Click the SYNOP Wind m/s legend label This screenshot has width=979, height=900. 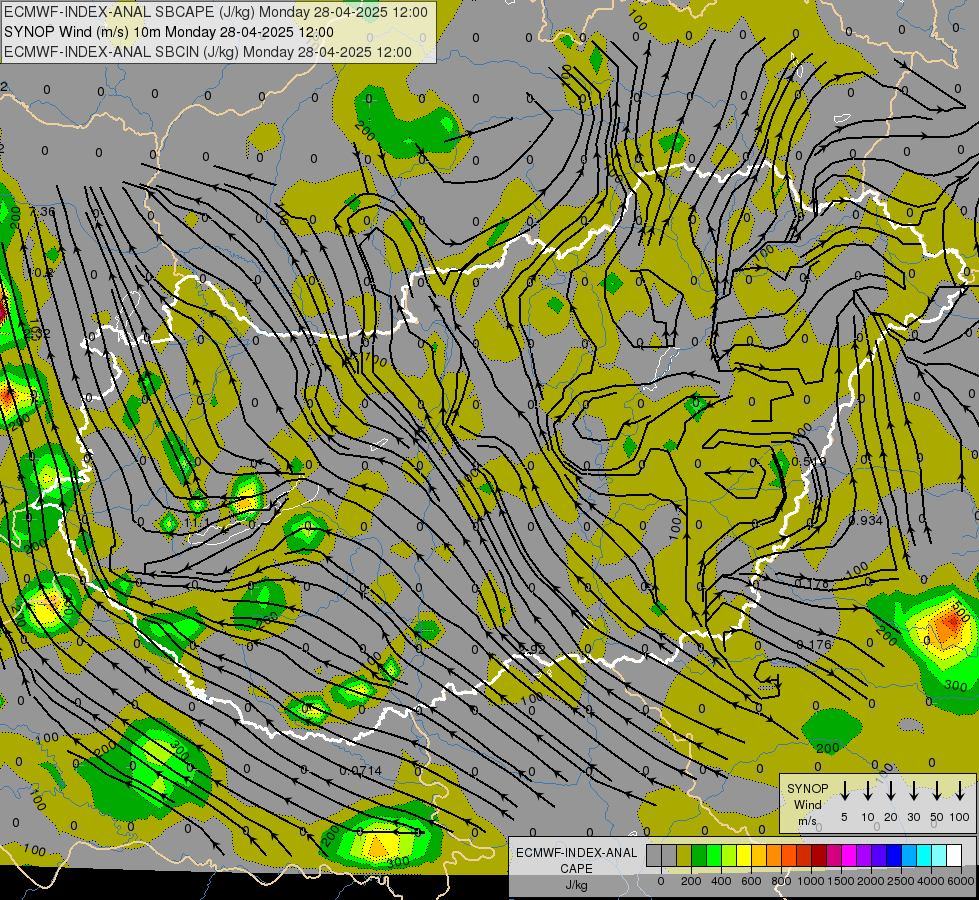pyautogui.click(x=807, y=804)
